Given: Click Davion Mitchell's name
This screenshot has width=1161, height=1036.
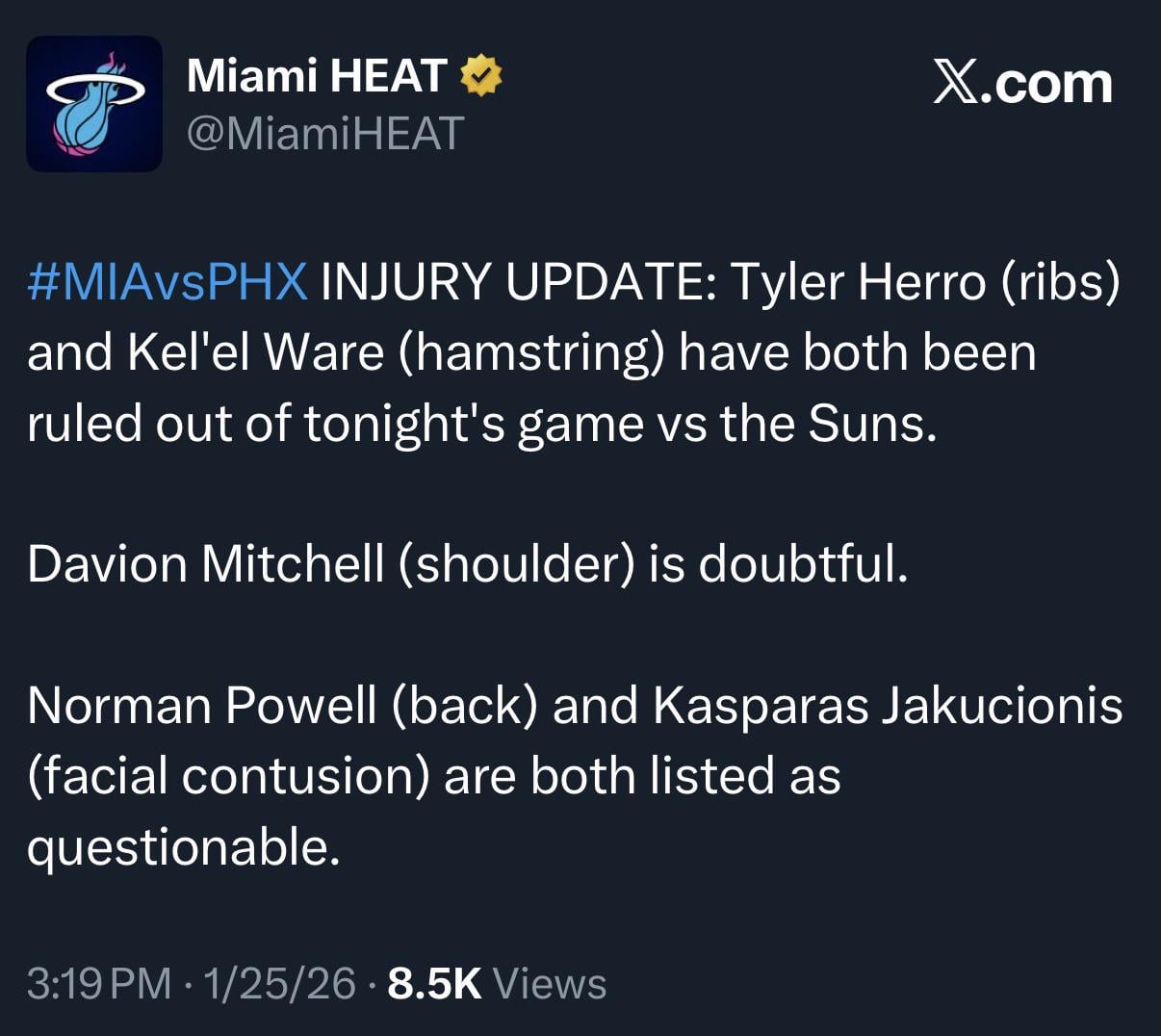Looking at the screenshot, I should (205, 563).
